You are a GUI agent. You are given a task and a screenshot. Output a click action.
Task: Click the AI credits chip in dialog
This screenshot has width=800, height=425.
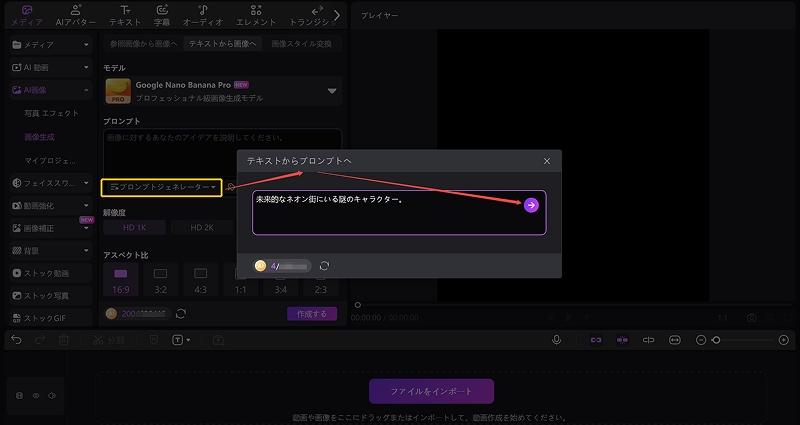pyautogui.click(x=283, y=266)
